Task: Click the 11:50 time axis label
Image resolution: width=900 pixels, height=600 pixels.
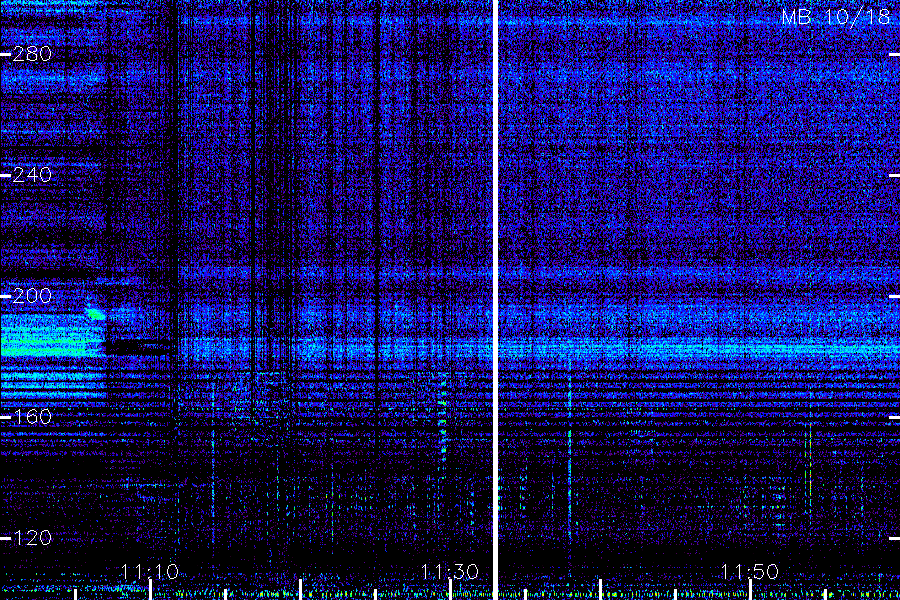Action: coord(750,571)
